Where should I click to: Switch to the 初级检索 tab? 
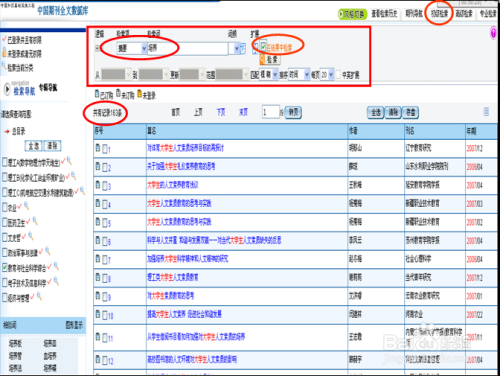point(439,13)
